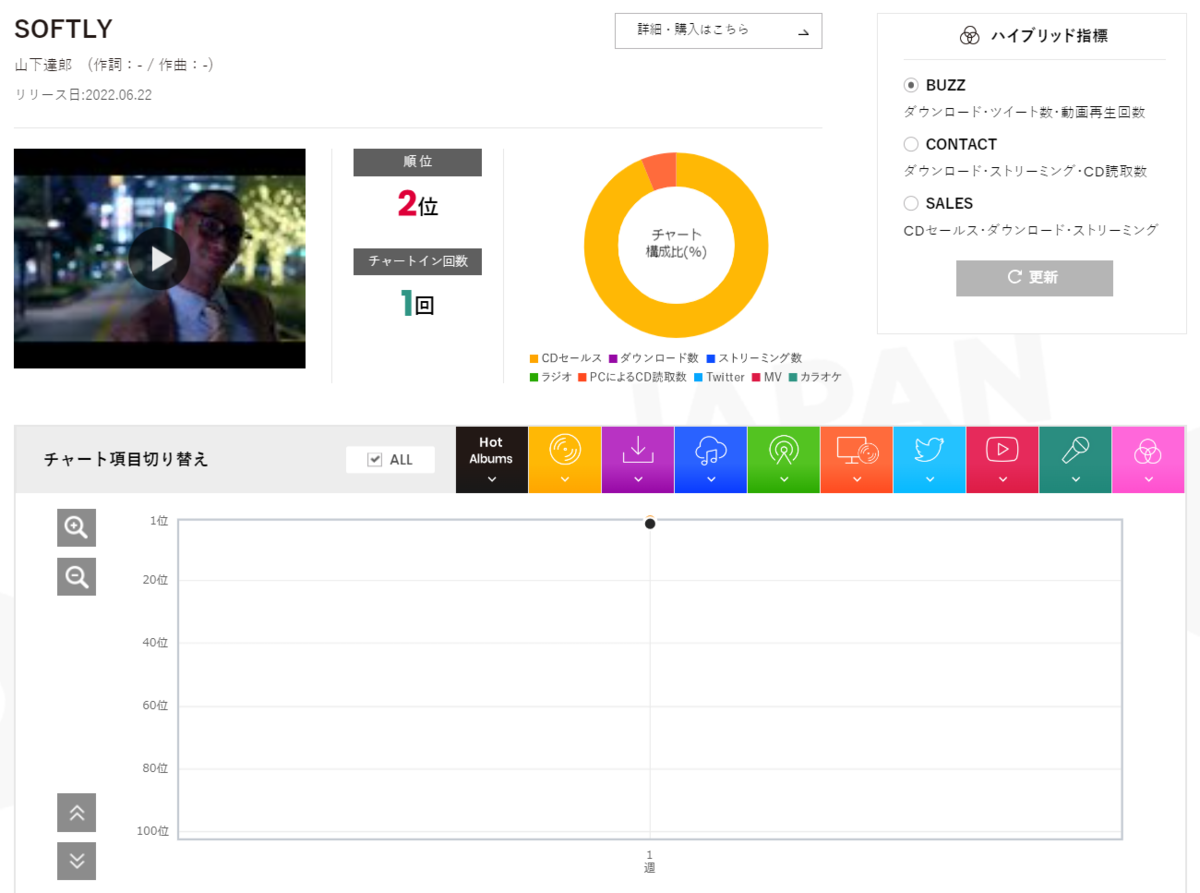Click the チャート項目切り替え heading
1200x893 pixels.
click(126, 460)
